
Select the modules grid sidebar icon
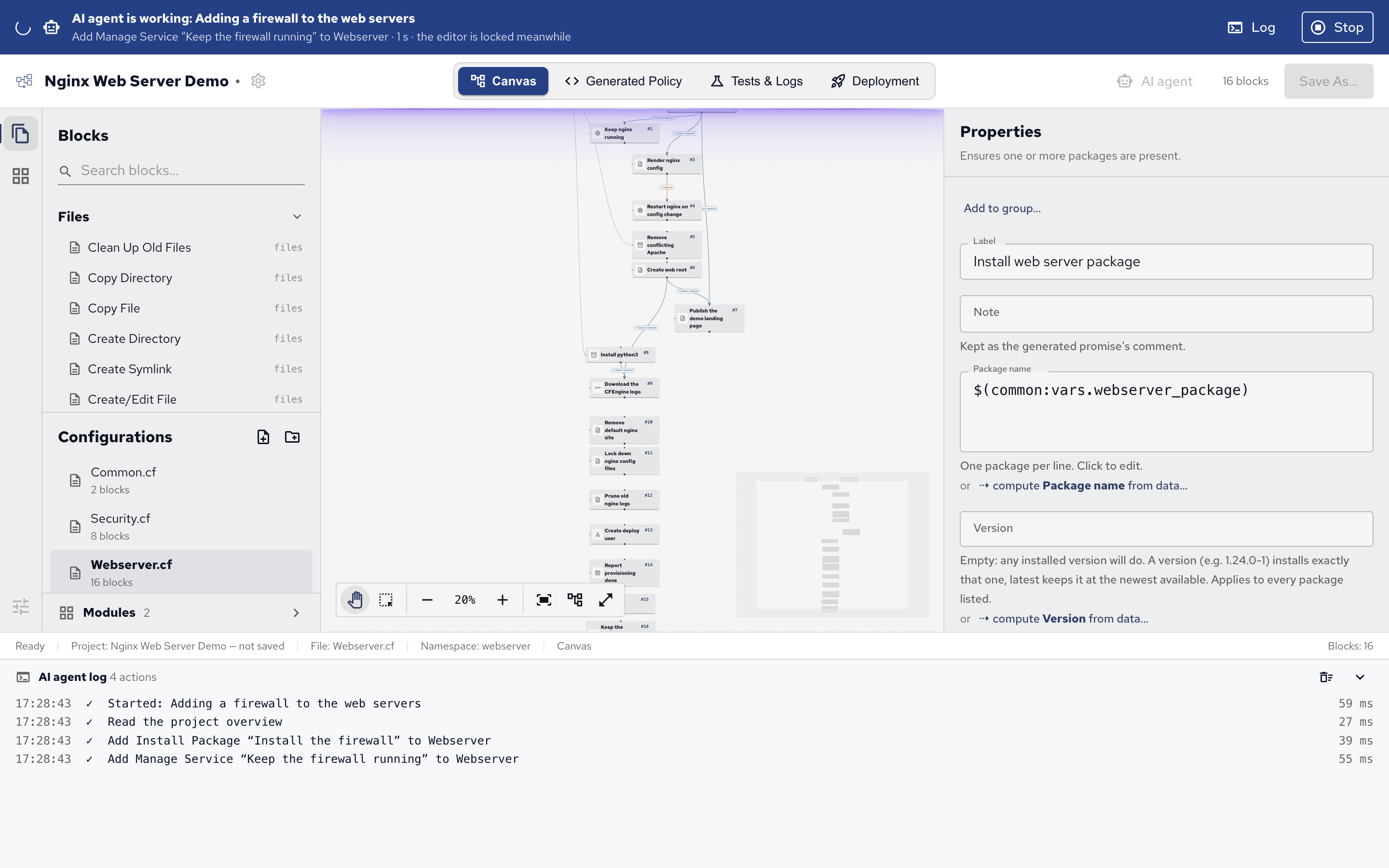point(21,176)
